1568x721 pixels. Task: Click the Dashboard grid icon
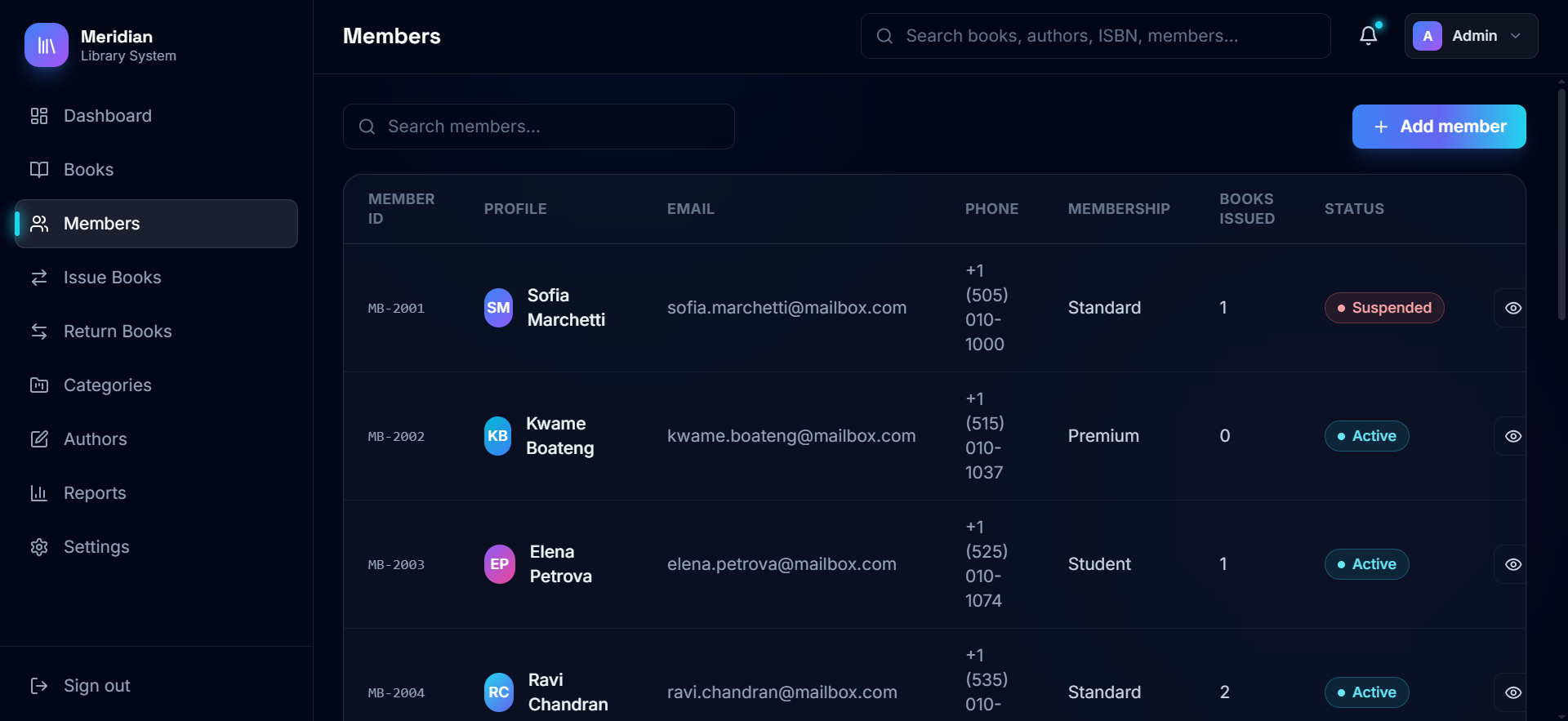tap(39, 116)
